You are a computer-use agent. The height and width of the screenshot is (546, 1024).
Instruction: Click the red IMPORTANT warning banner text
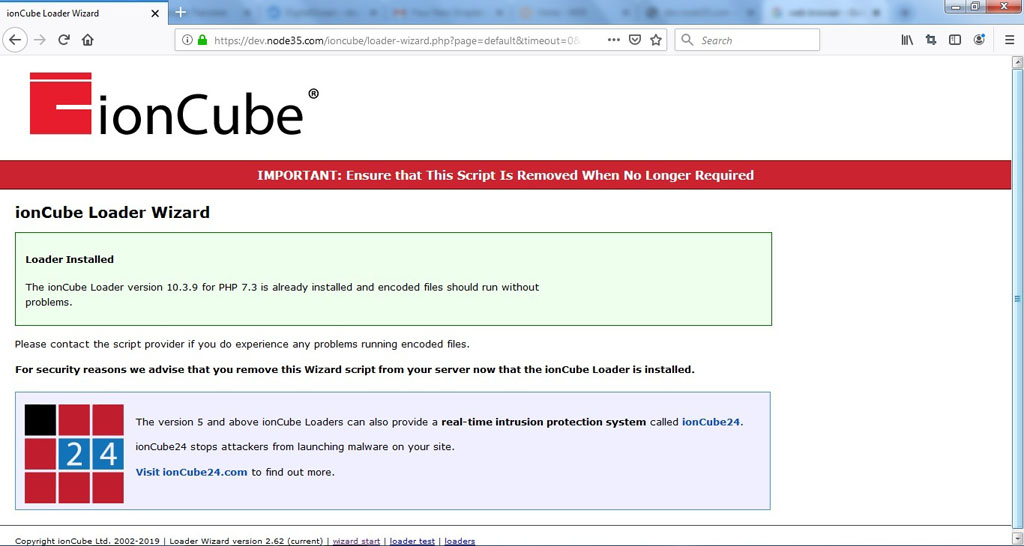[x=505, y=175]
